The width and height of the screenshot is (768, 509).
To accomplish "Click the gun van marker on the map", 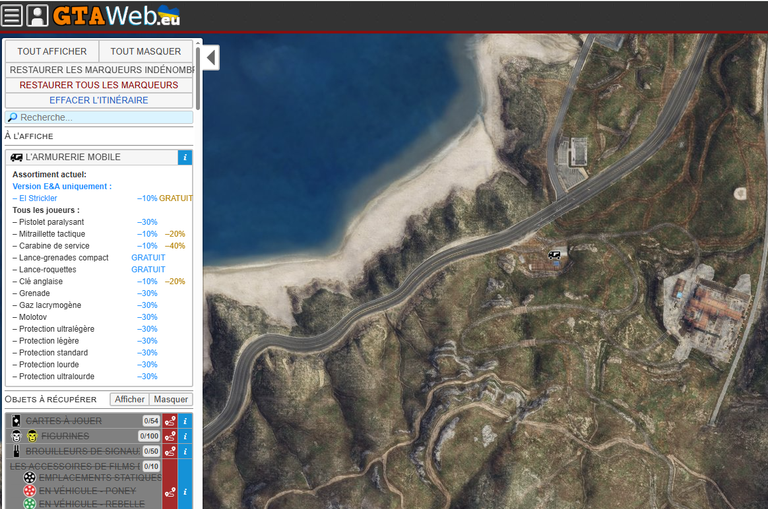I will 554,255.
